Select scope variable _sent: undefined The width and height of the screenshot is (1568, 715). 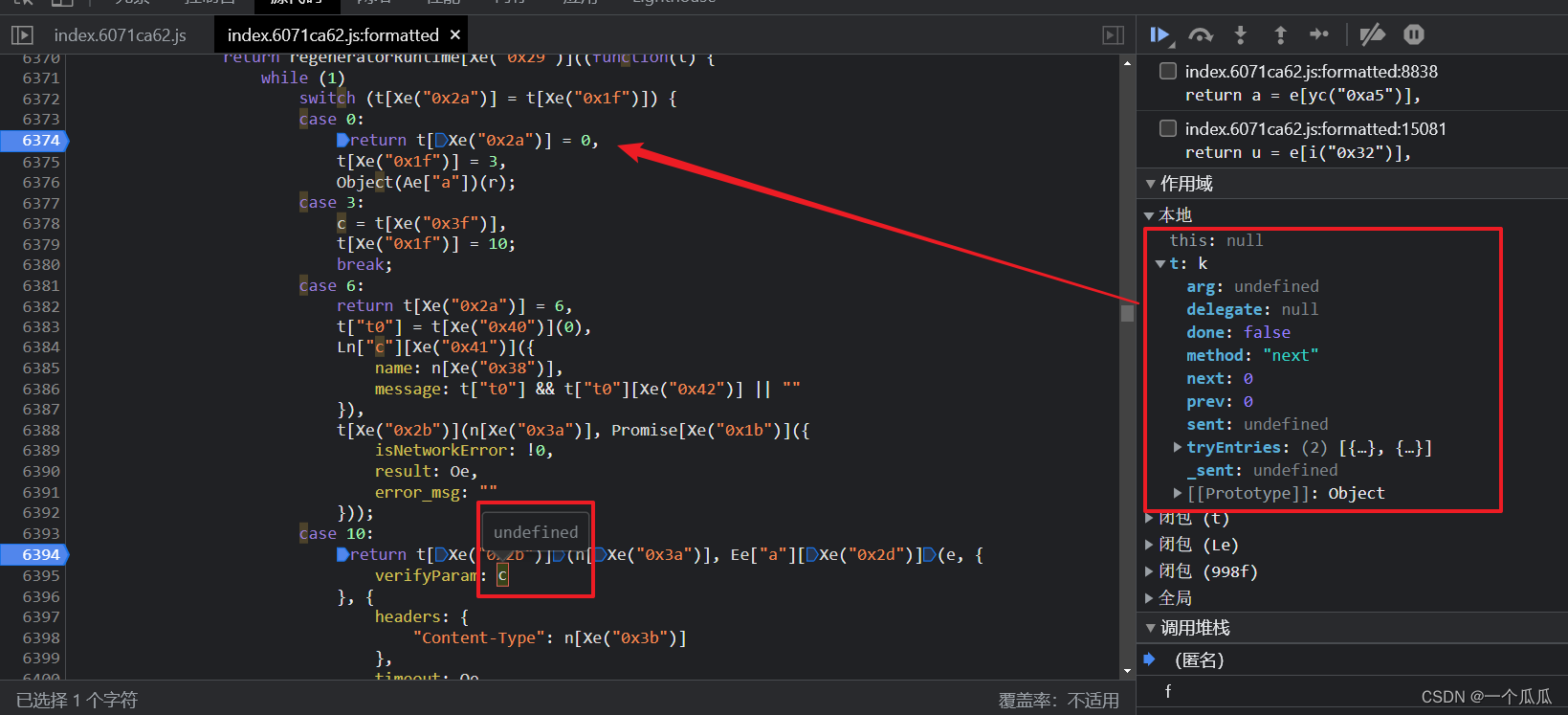1262,470
